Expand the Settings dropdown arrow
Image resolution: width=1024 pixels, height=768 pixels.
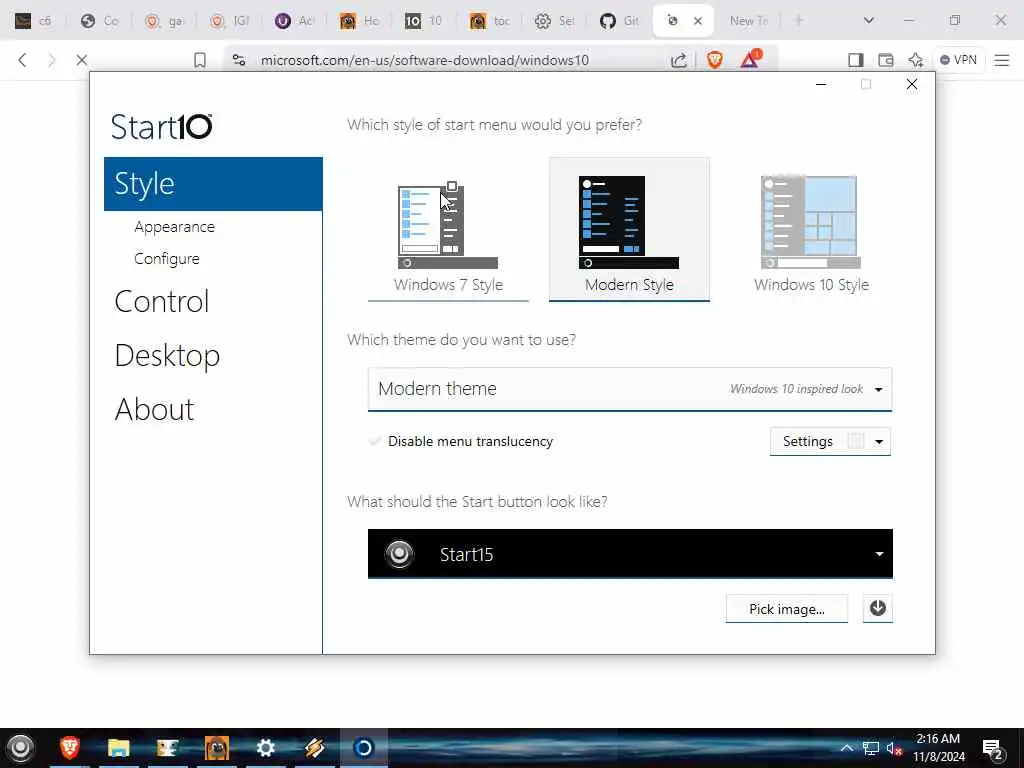tap(879, 442)
